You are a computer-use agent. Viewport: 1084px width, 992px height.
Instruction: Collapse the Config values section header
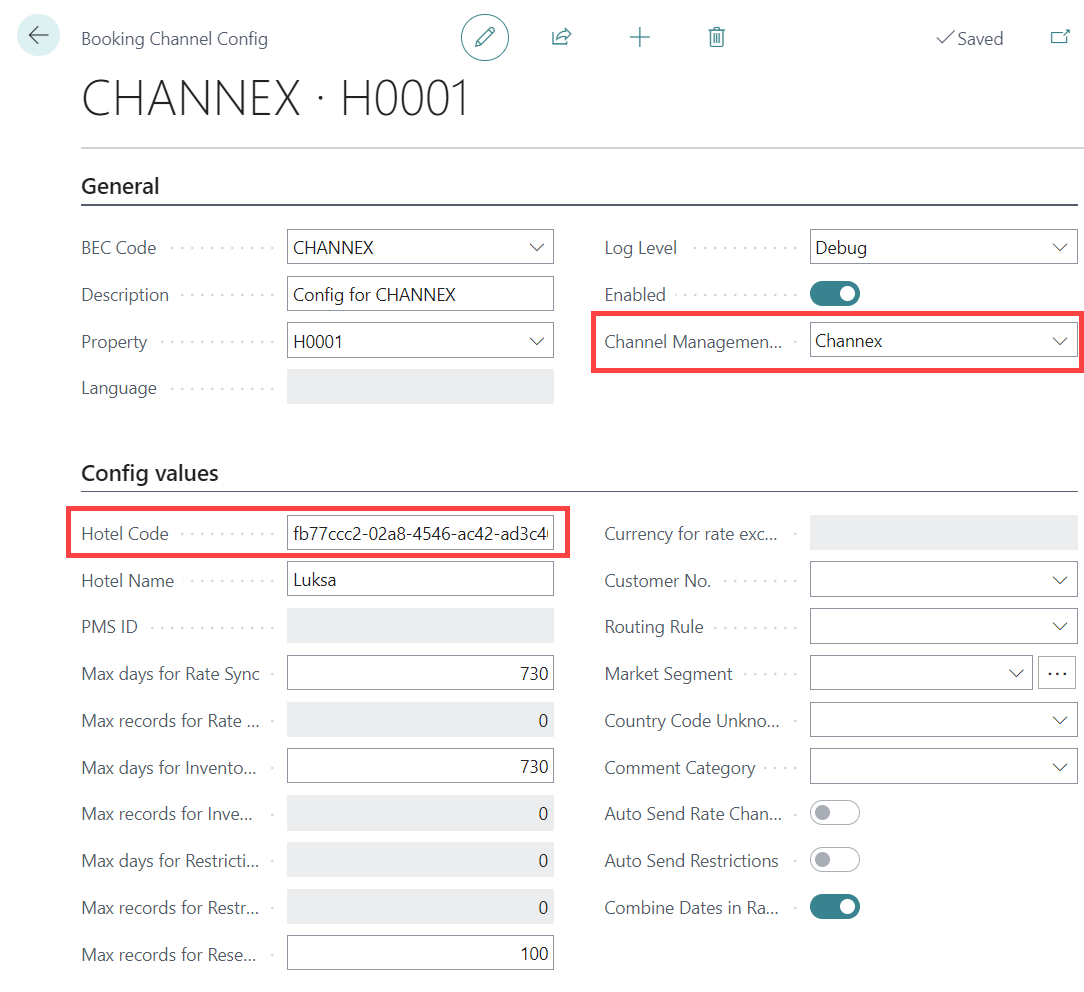[150, 473]
